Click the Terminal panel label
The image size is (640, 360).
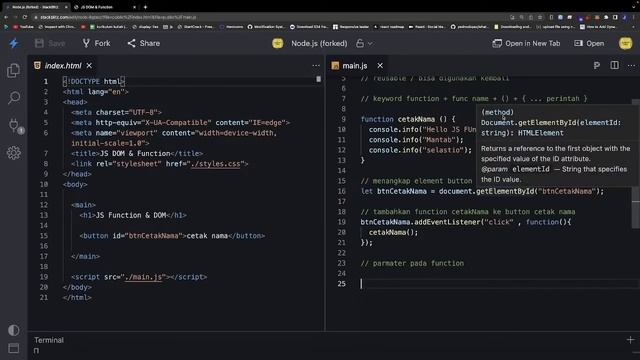pos(49,340)
